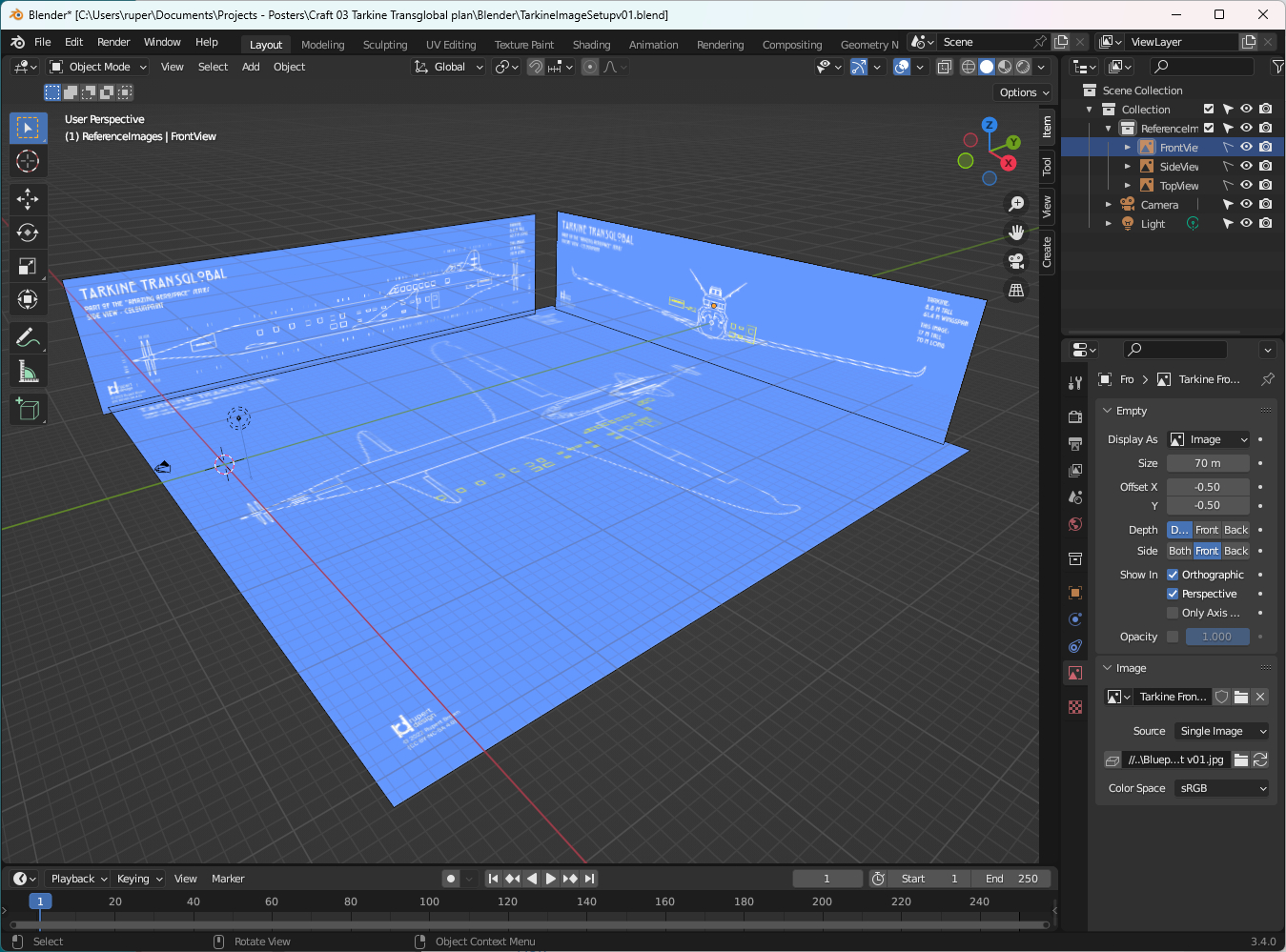Choose the Rotate tool
The height and width of the screenshot is (952, 1286).
(x=28, y=233)
